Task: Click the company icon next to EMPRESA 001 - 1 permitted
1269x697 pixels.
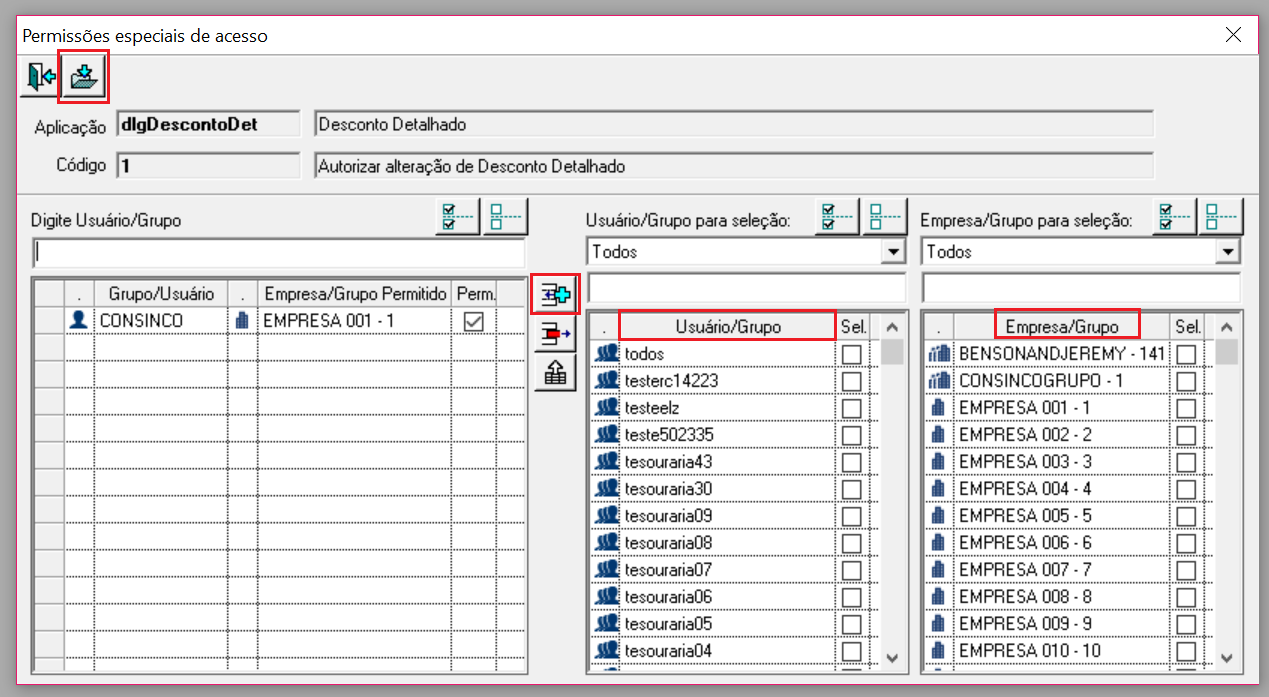Action: (x=241, y=321)
